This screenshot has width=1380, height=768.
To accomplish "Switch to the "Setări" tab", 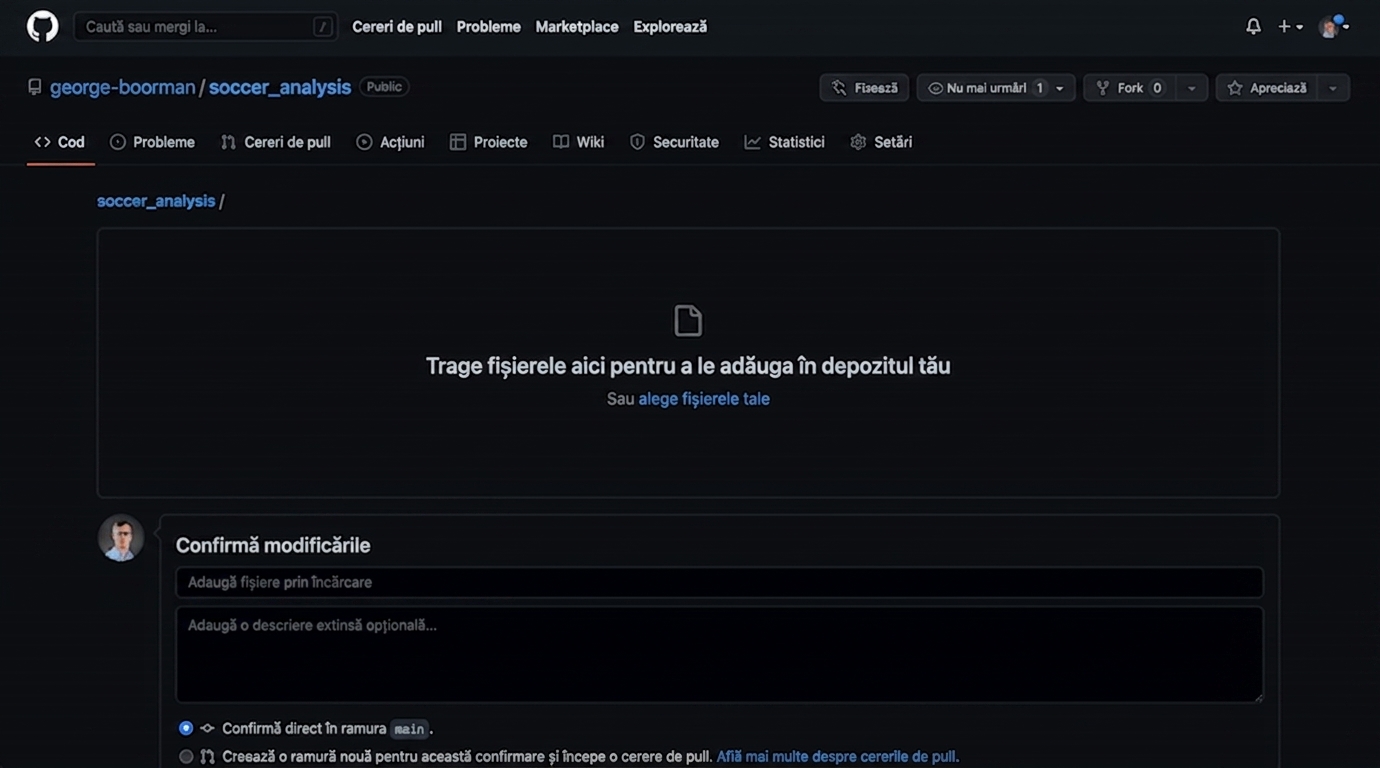I will coord(881,142).
